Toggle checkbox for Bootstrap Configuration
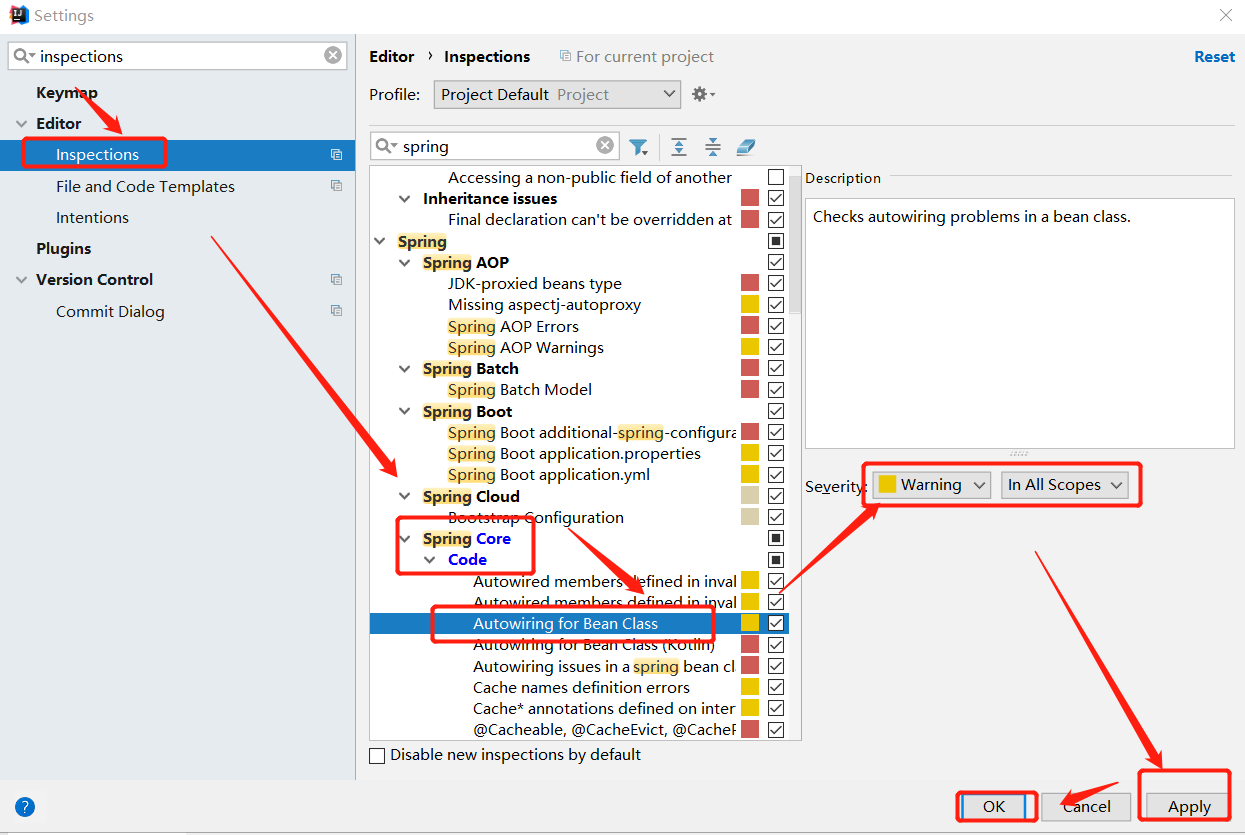The height and width of the screenshot is (835, 1245). (776, 517)
